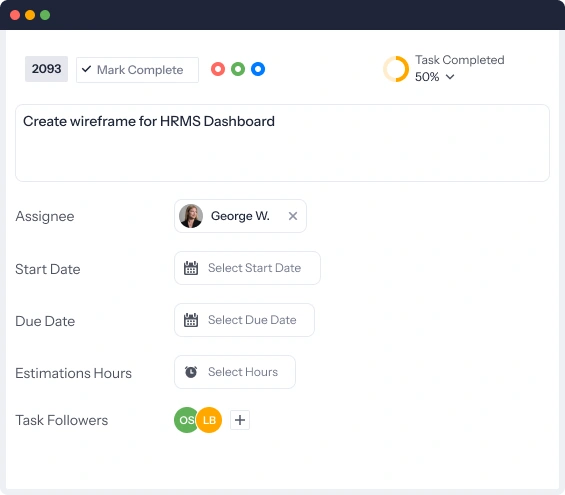
Task: Click the LB follower avatar
Action: pos(209,420)
